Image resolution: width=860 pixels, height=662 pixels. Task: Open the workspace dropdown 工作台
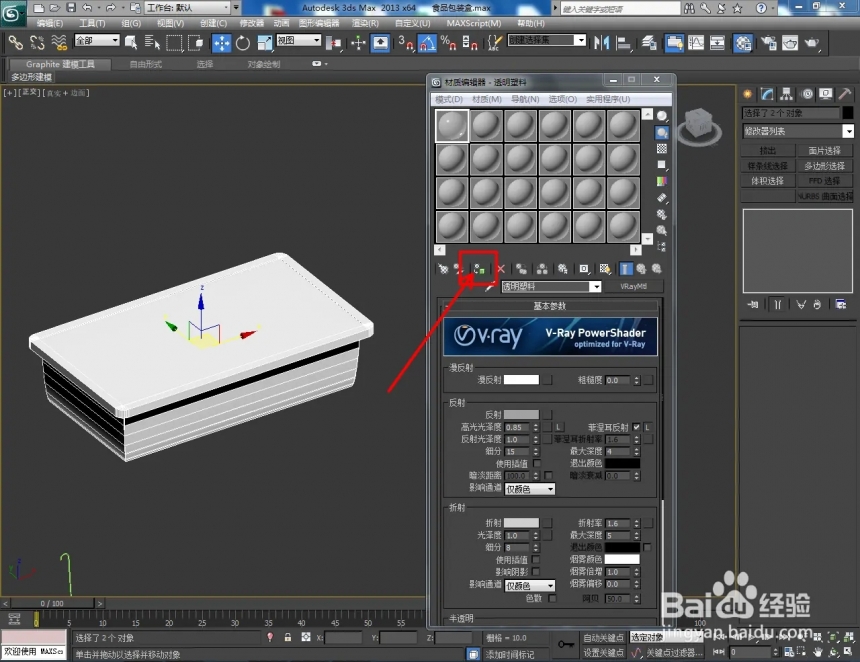tap(189, 8)
